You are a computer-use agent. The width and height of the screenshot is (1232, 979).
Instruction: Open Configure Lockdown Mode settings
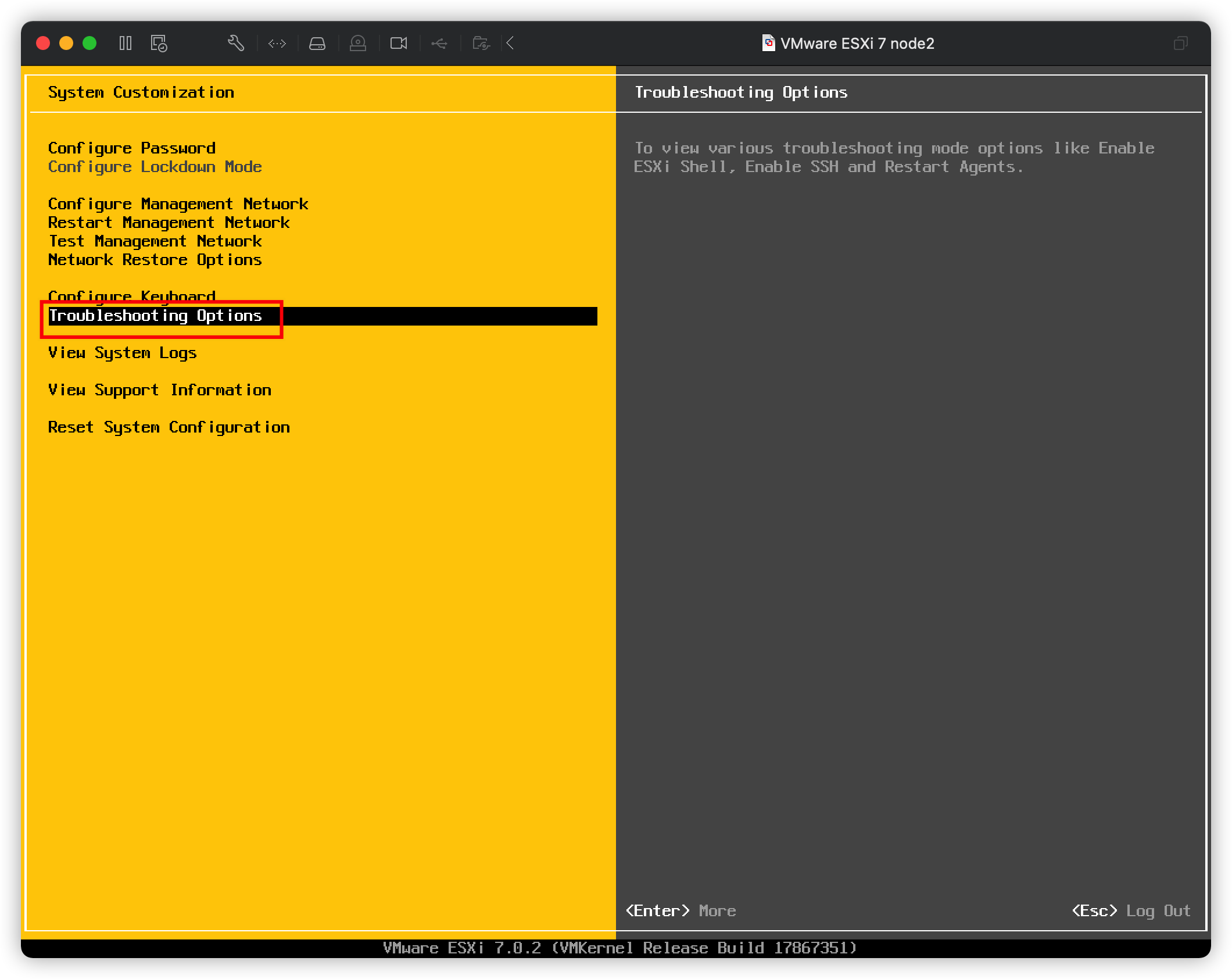pos(155,166)
